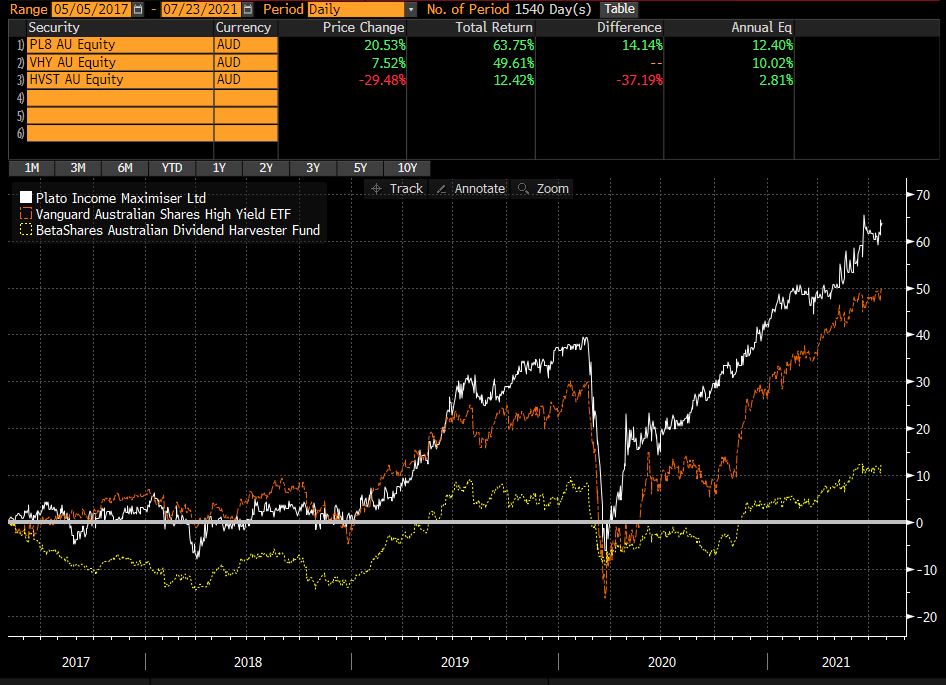The image size is (946, 685).
Task: Activate the Track crosshair tool
Action: point(396,188)
